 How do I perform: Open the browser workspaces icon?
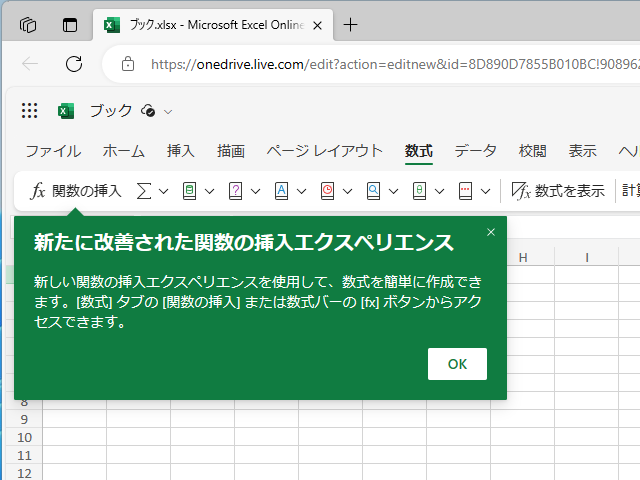tap(28, 25)
